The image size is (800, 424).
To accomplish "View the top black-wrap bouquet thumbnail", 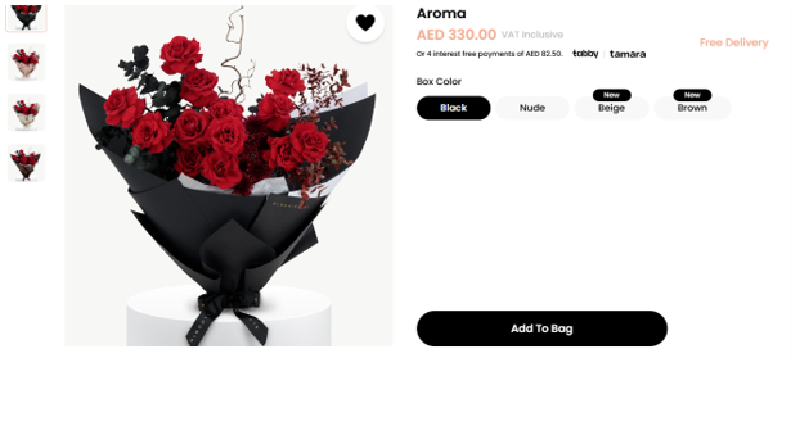I will (x=27, y=18).
